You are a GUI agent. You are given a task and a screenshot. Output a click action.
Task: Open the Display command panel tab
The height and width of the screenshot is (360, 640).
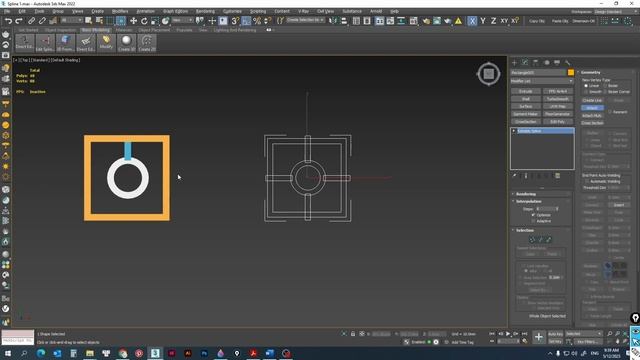click(557, 62)
